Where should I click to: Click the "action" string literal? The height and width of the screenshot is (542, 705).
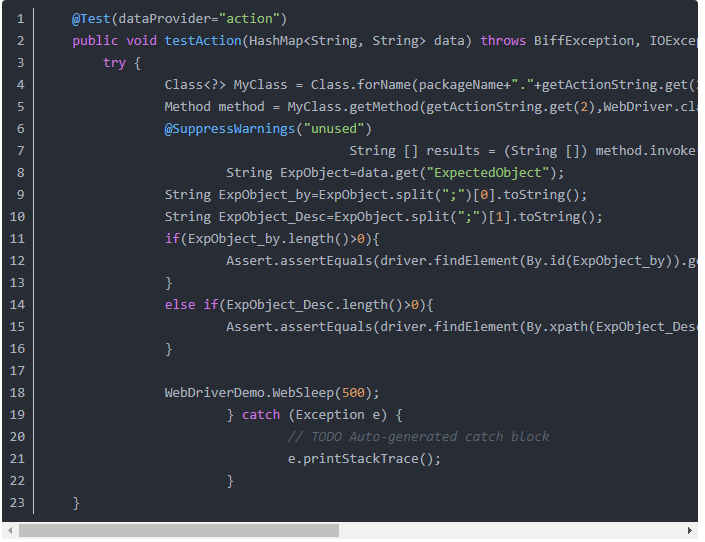(x=249, y=19)
